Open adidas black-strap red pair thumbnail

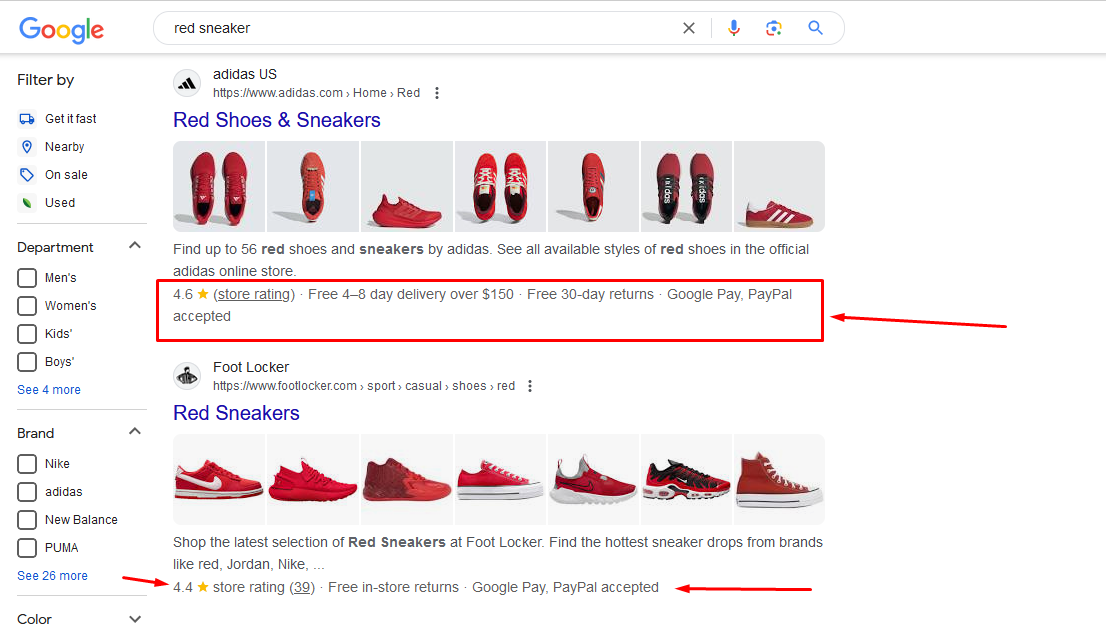click(686, 186)
